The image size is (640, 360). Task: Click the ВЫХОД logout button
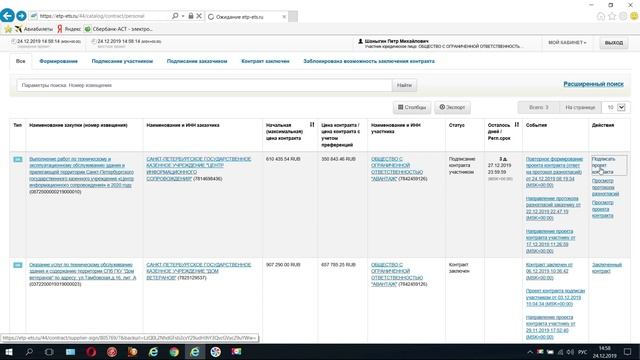614,43
